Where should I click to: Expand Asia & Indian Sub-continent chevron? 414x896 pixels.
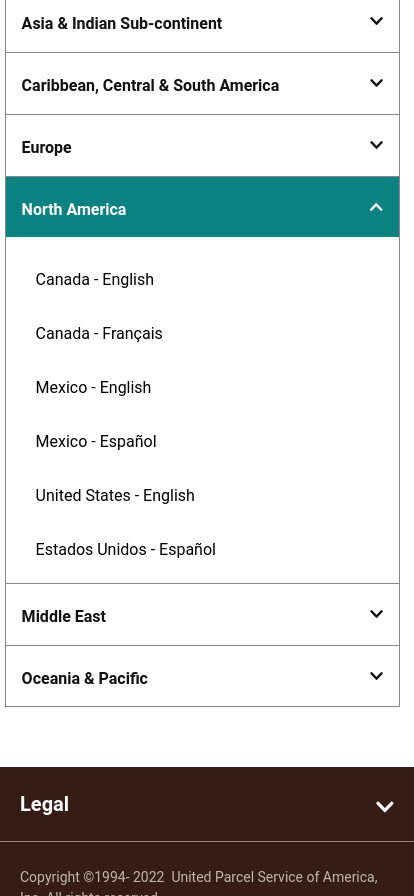(376, 22)
